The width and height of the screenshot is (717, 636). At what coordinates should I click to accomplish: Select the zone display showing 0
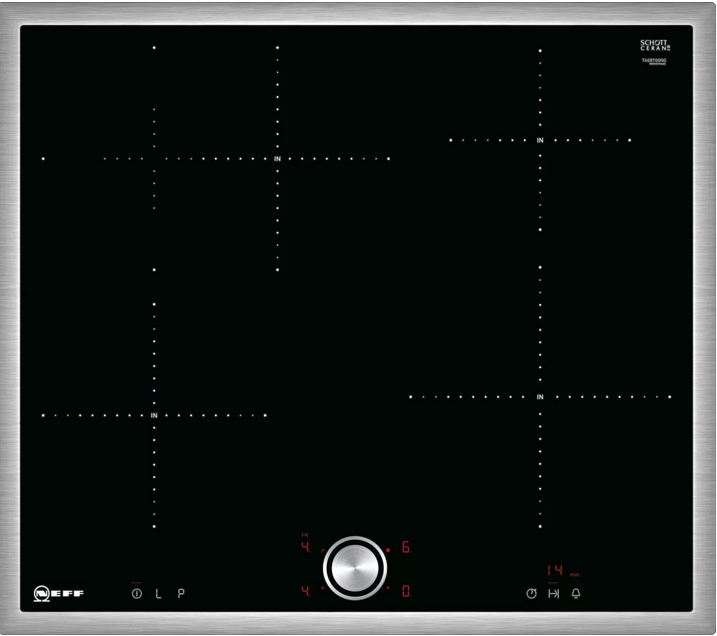click(x=407, y=591)
